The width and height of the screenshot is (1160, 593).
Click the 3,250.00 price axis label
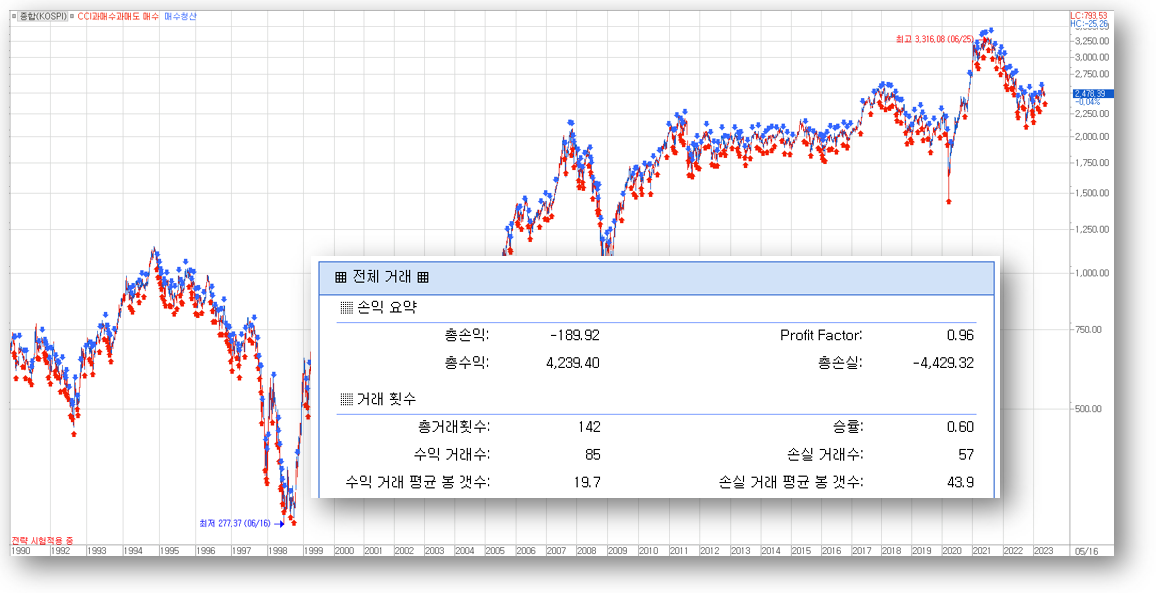[1092, 41]
